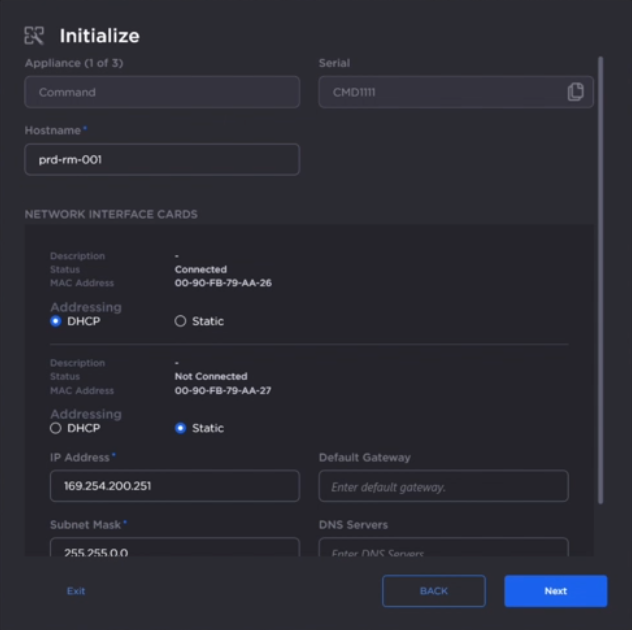Click the Network Interface Cards section heading
Viewport: 632px width, 630px height.
coord(111,214)
